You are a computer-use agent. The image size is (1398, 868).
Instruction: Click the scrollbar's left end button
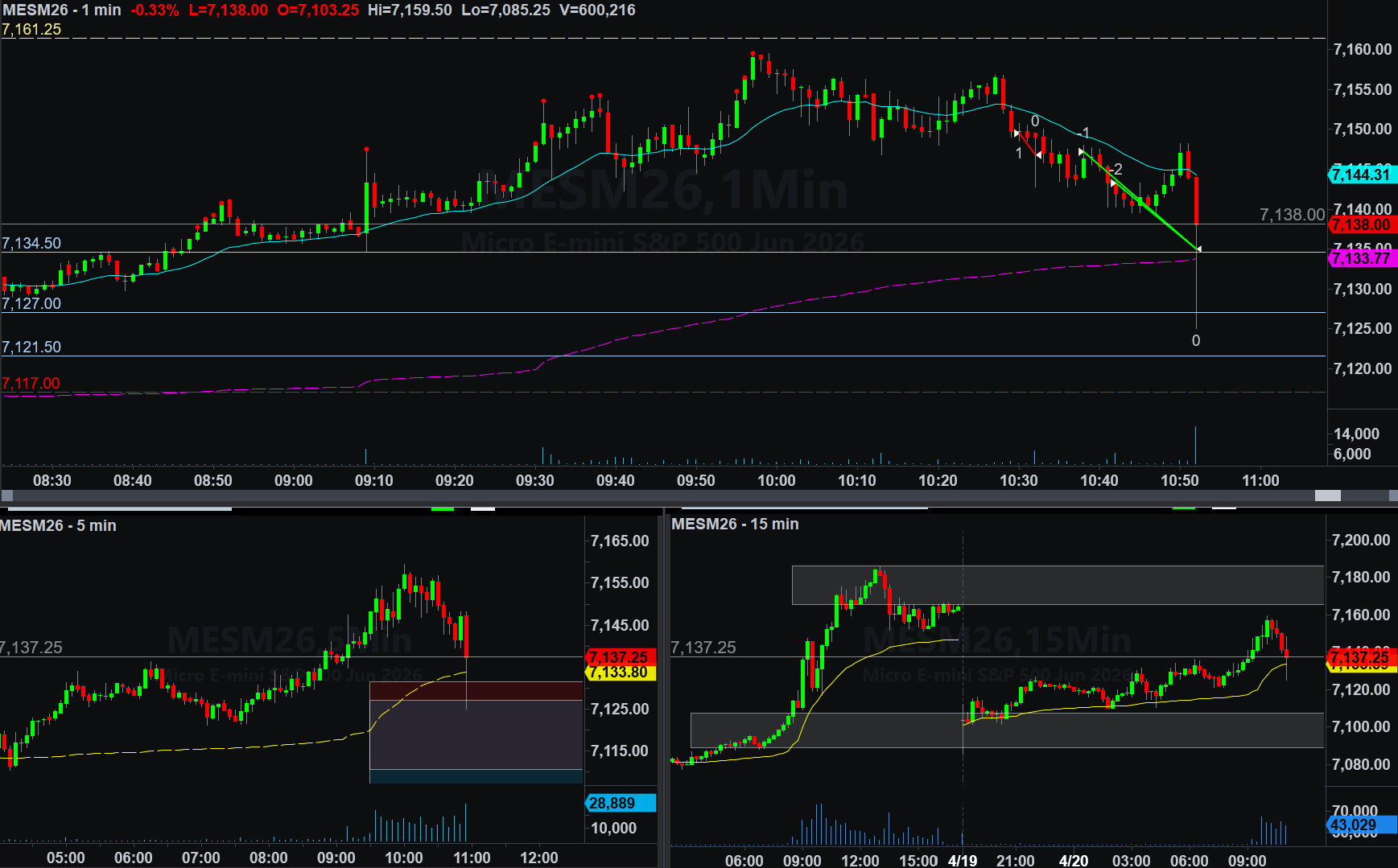[7, 496]
